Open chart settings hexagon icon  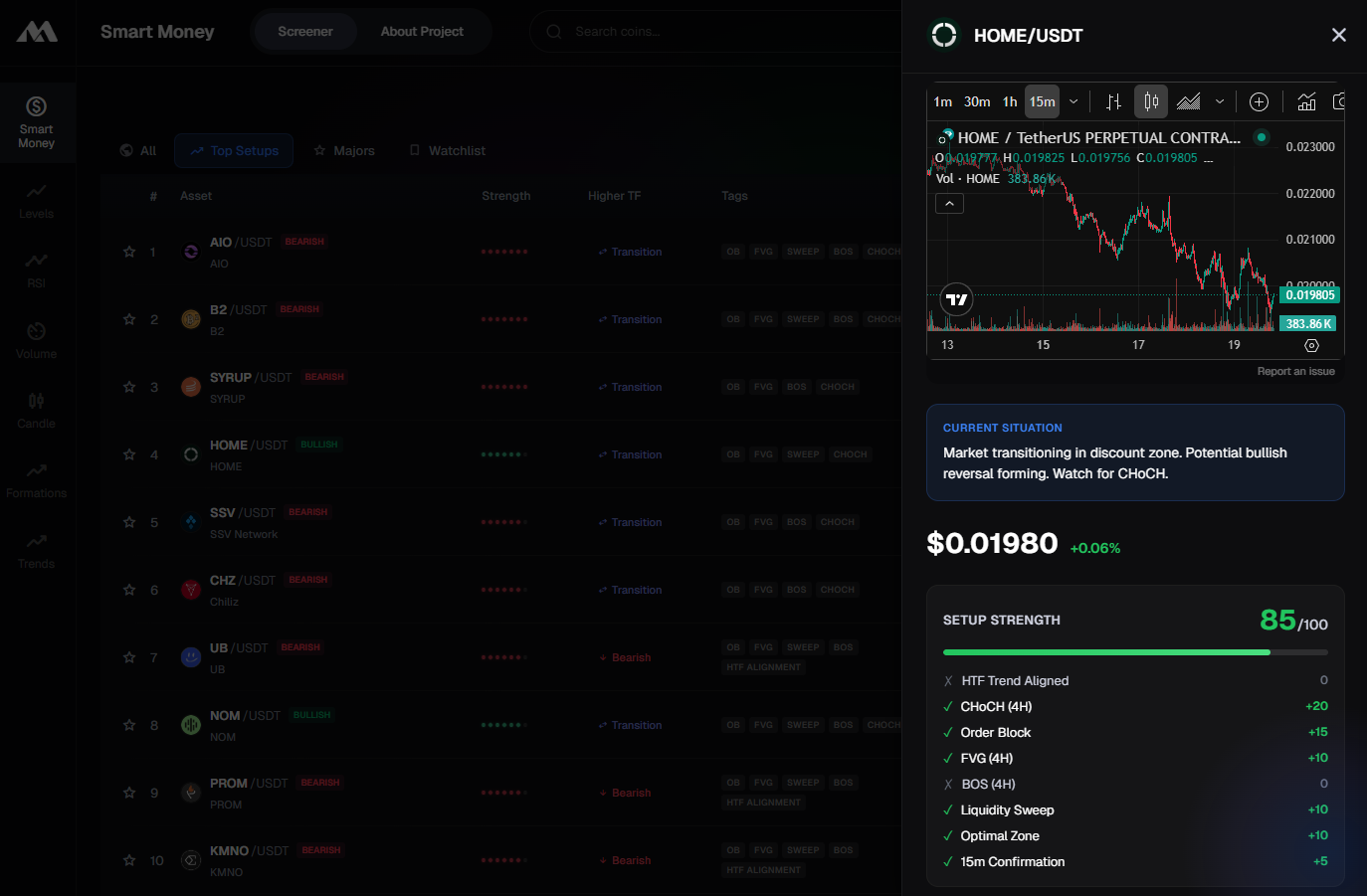pos(1311,345)
